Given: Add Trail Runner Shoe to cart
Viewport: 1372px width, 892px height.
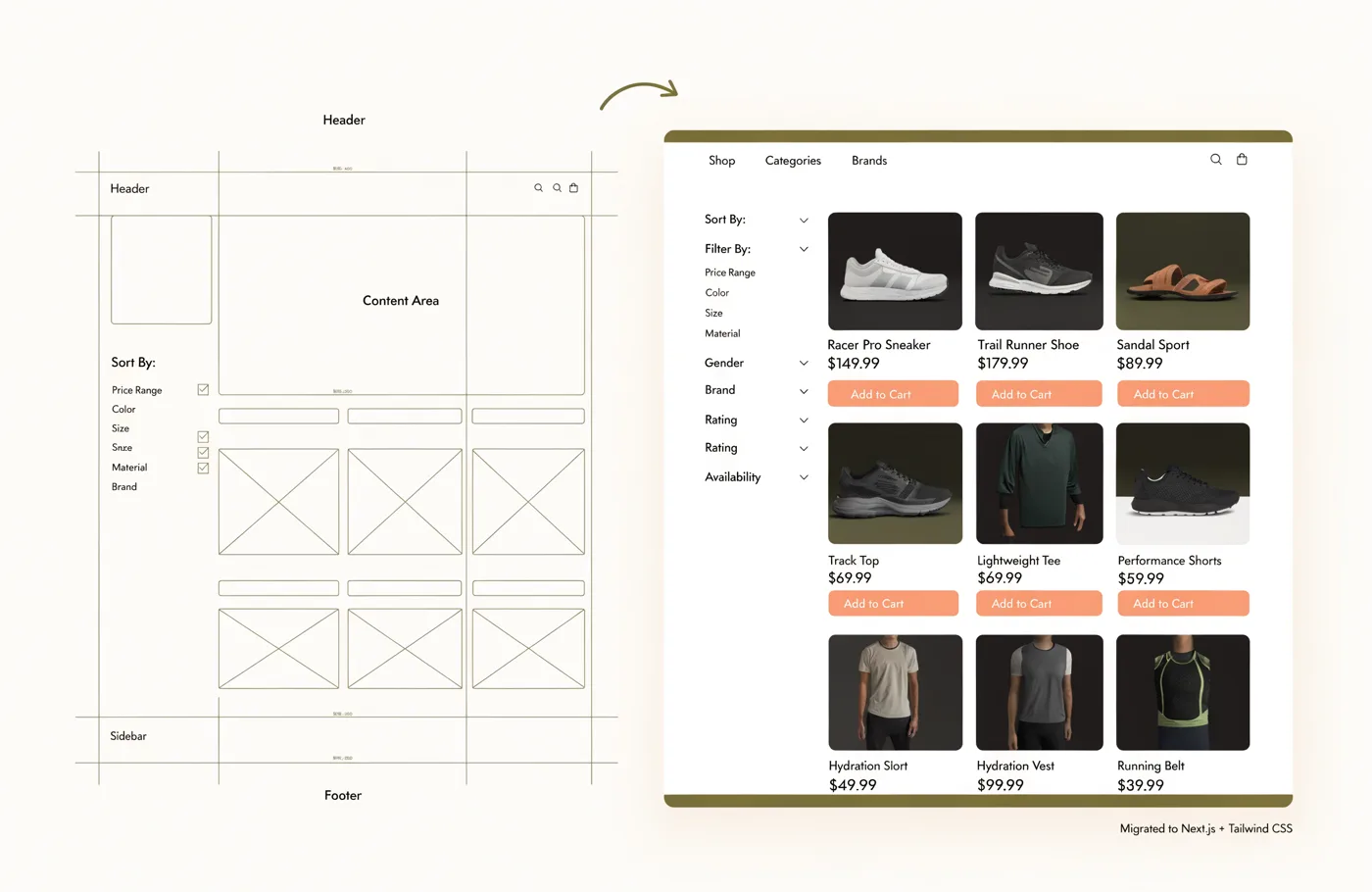Looking at the screenshot, I should 1039,393.
